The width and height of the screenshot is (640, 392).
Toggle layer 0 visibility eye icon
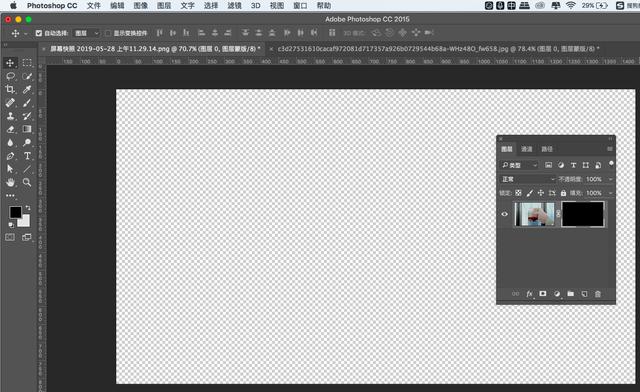pos(504,214)
